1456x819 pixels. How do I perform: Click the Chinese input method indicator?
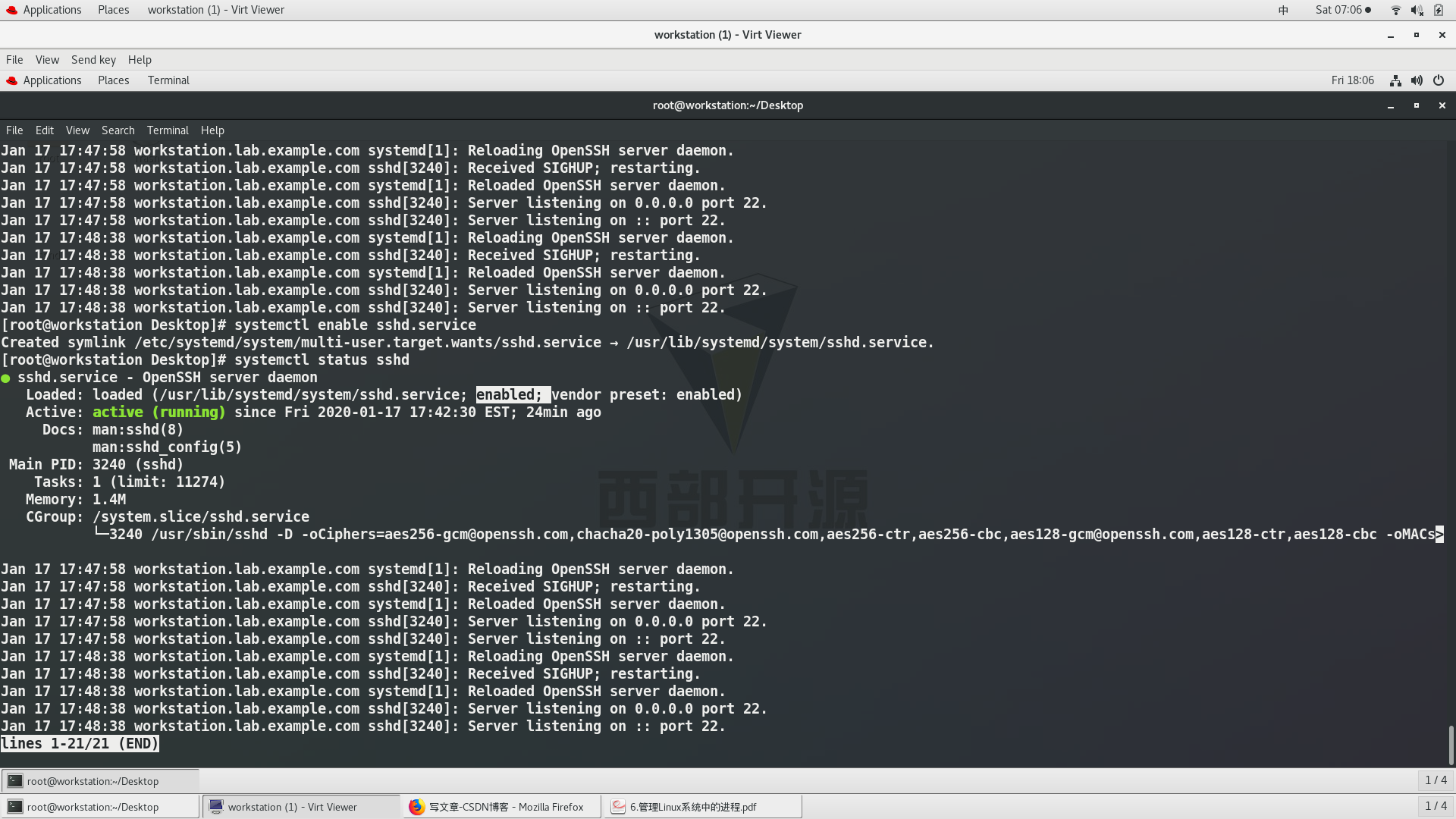pyautogui.click(x=1283, y=10)
